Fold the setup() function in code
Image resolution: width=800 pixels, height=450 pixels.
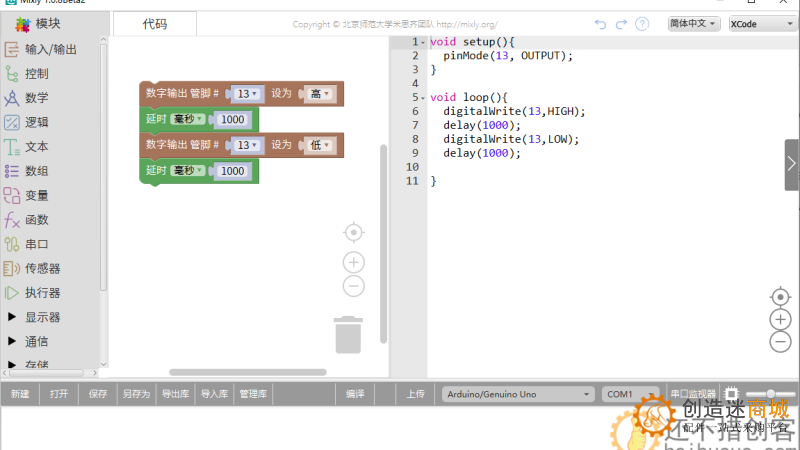[423, 42]
